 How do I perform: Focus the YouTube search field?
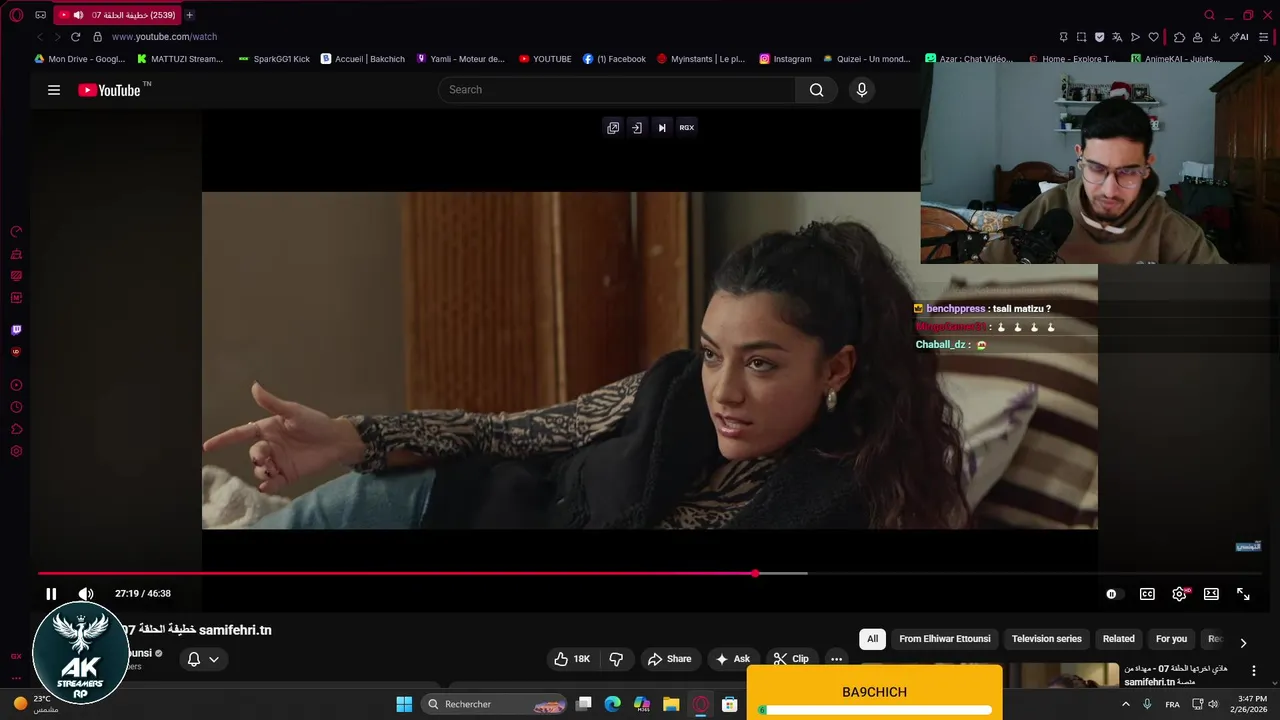(x=617, y=90)
